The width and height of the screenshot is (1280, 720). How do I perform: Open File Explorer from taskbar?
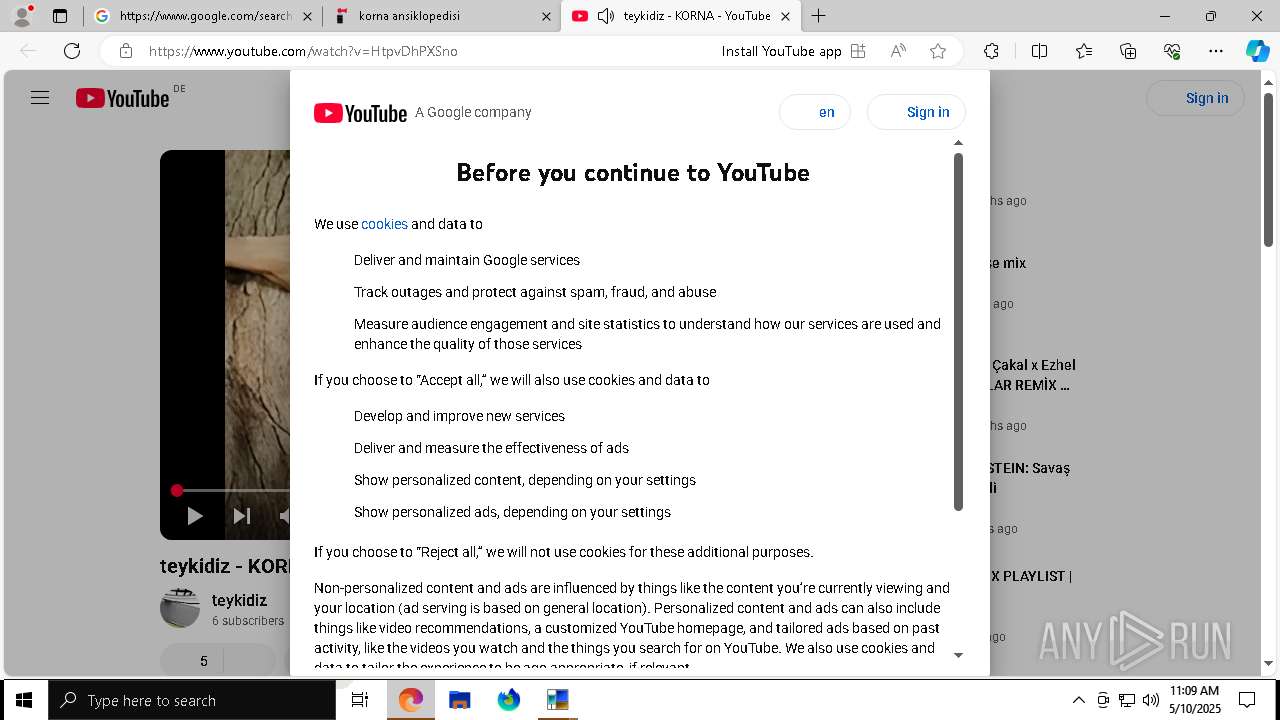pyautogui.click(x=460, y=700)
